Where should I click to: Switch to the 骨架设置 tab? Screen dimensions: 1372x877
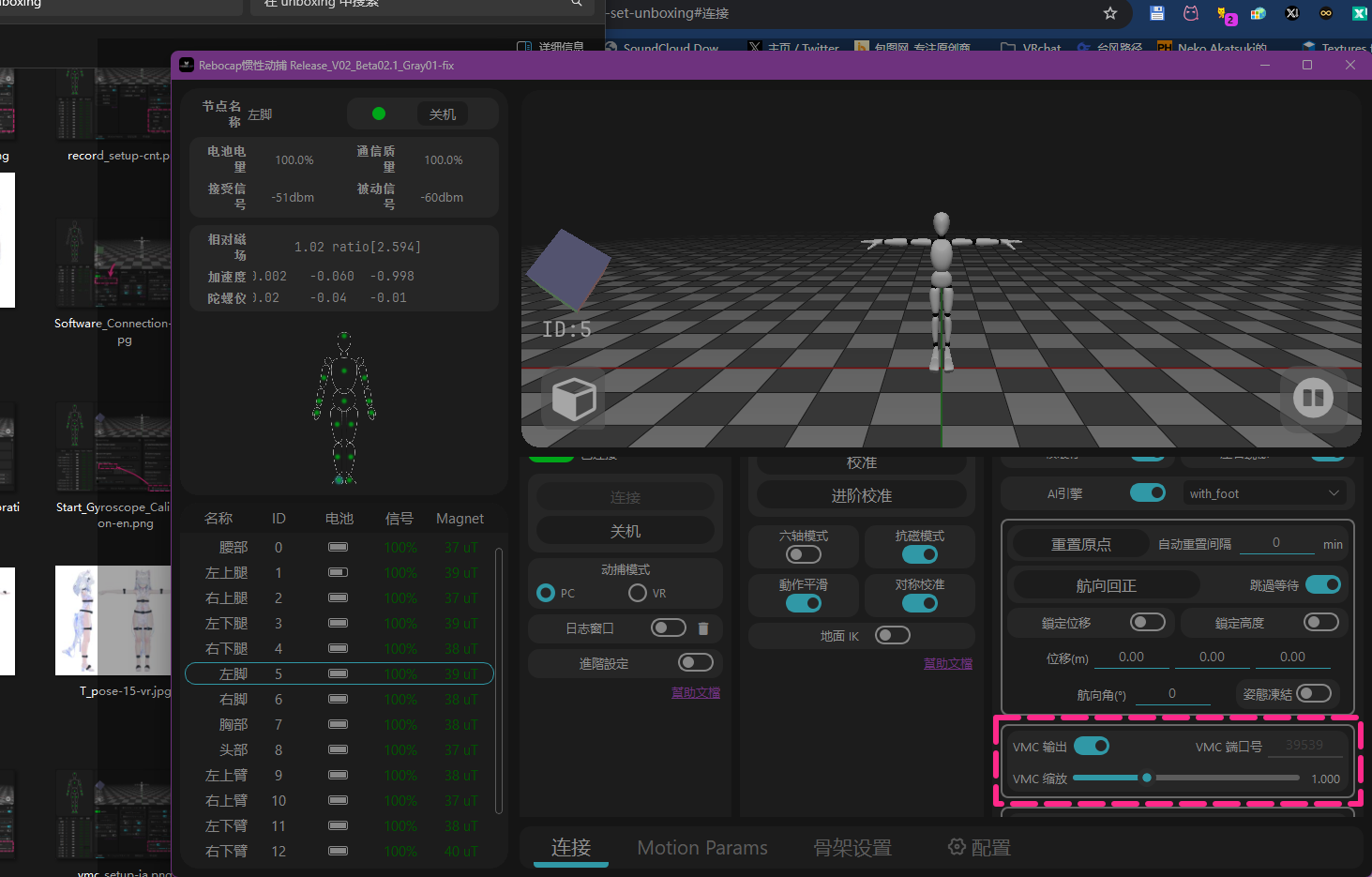click(852, 848)
